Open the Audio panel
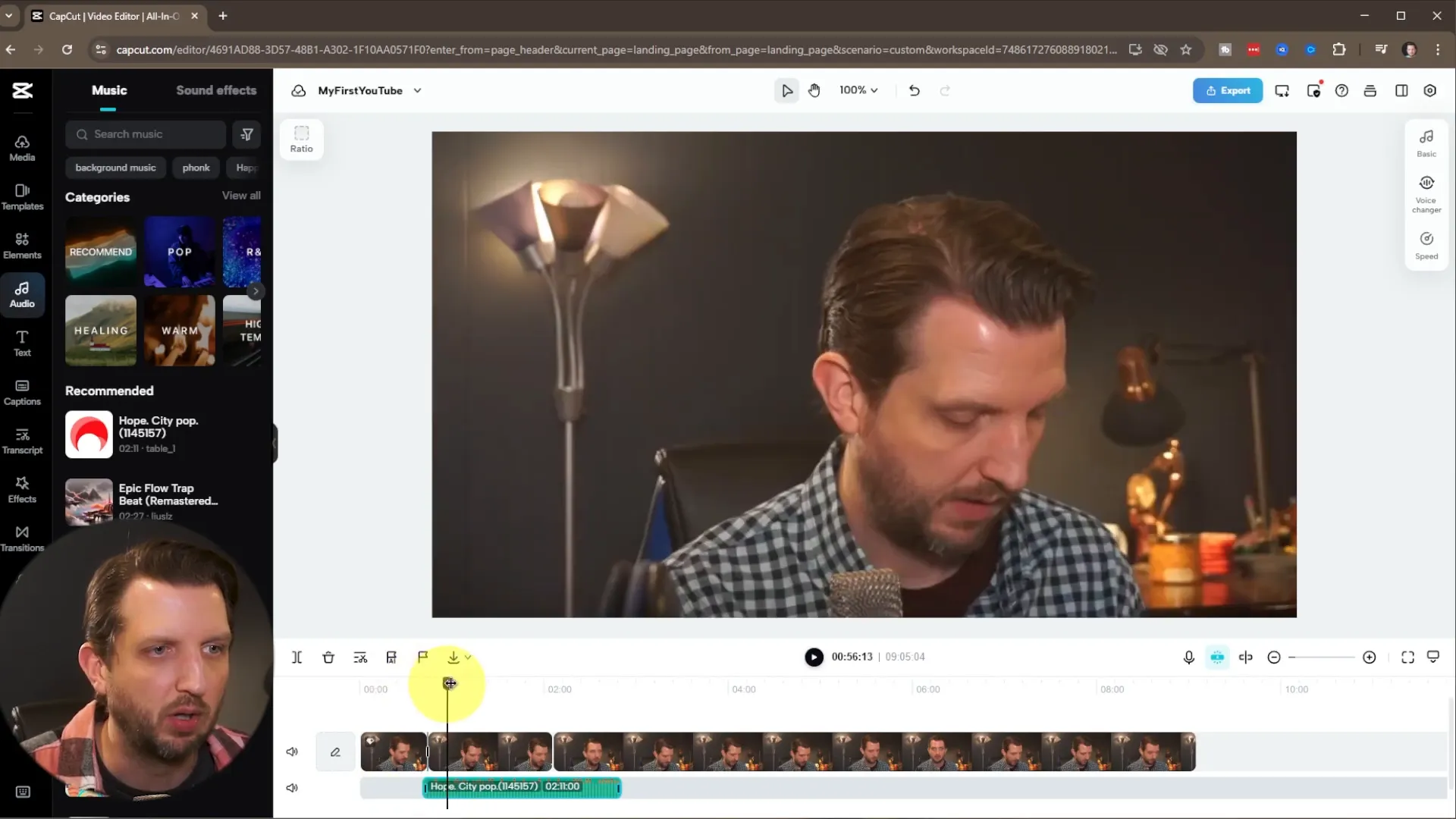The image size is (1456, 819). [22, 294]
